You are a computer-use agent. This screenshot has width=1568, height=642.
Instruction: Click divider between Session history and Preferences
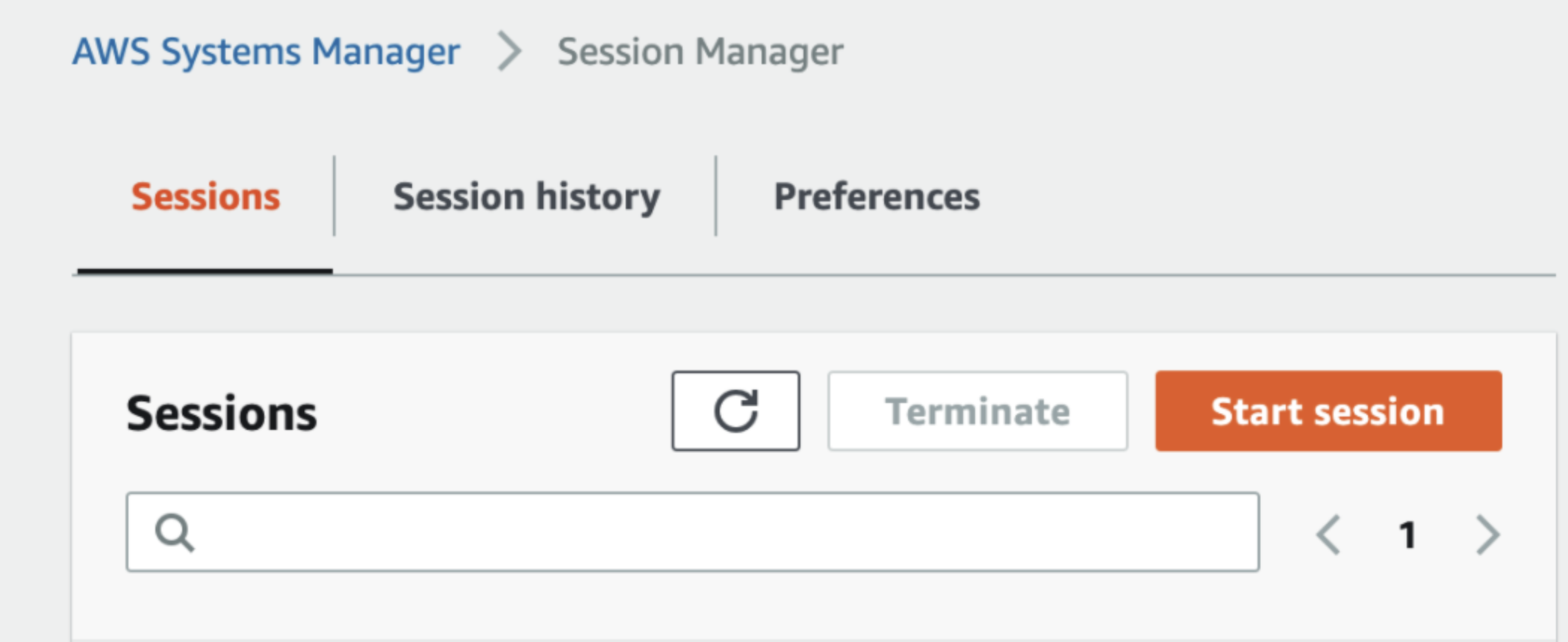tap(715, 196)
